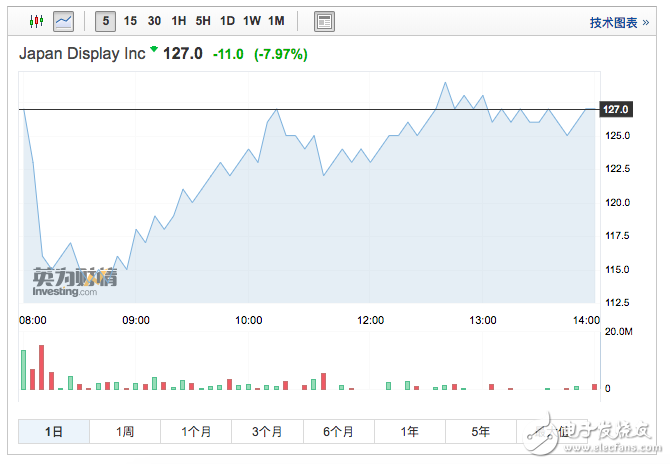Click the 122.5 price axis label
Viewport: 670px width, 464px height.
pos(617,169)
